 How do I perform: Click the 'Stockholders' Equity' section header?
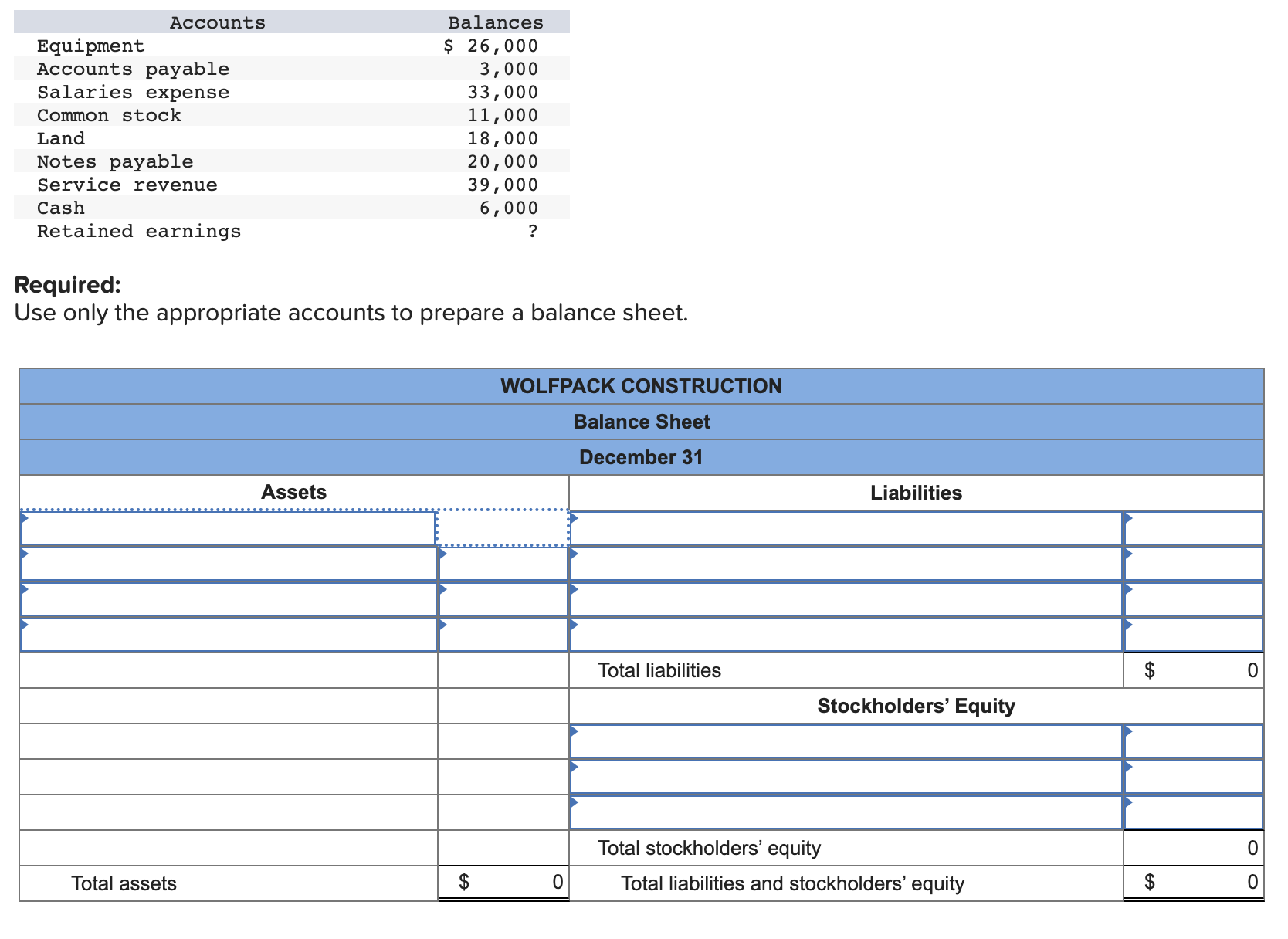[x=916, y=706]
